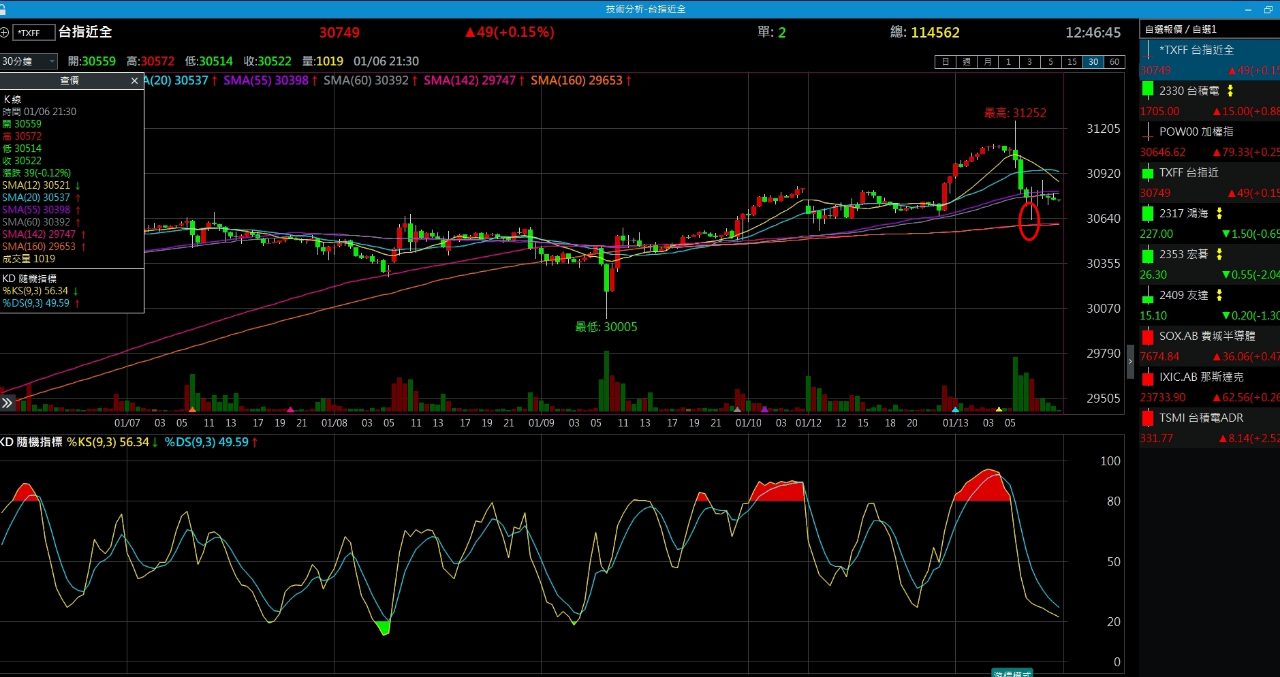Switch chart to 60-minute interval
Screen dimensions: 1280x677
click(1115, 62)
